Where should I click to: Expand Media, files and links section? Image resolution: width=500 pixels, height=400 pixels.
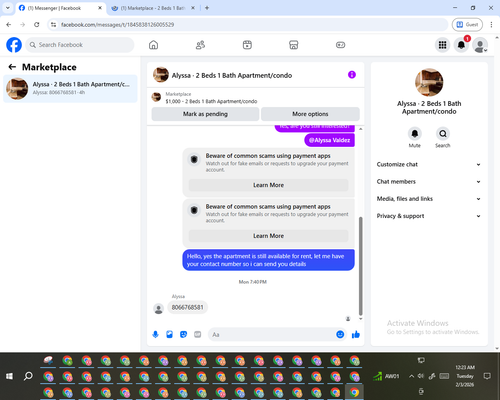point(429,199)
